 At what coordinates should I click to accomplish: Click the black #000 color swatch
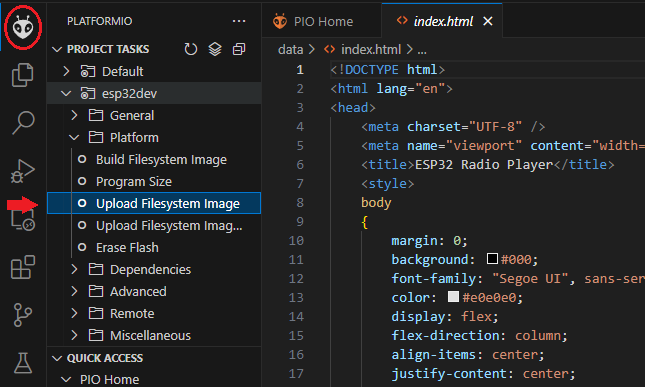(492, 259)
